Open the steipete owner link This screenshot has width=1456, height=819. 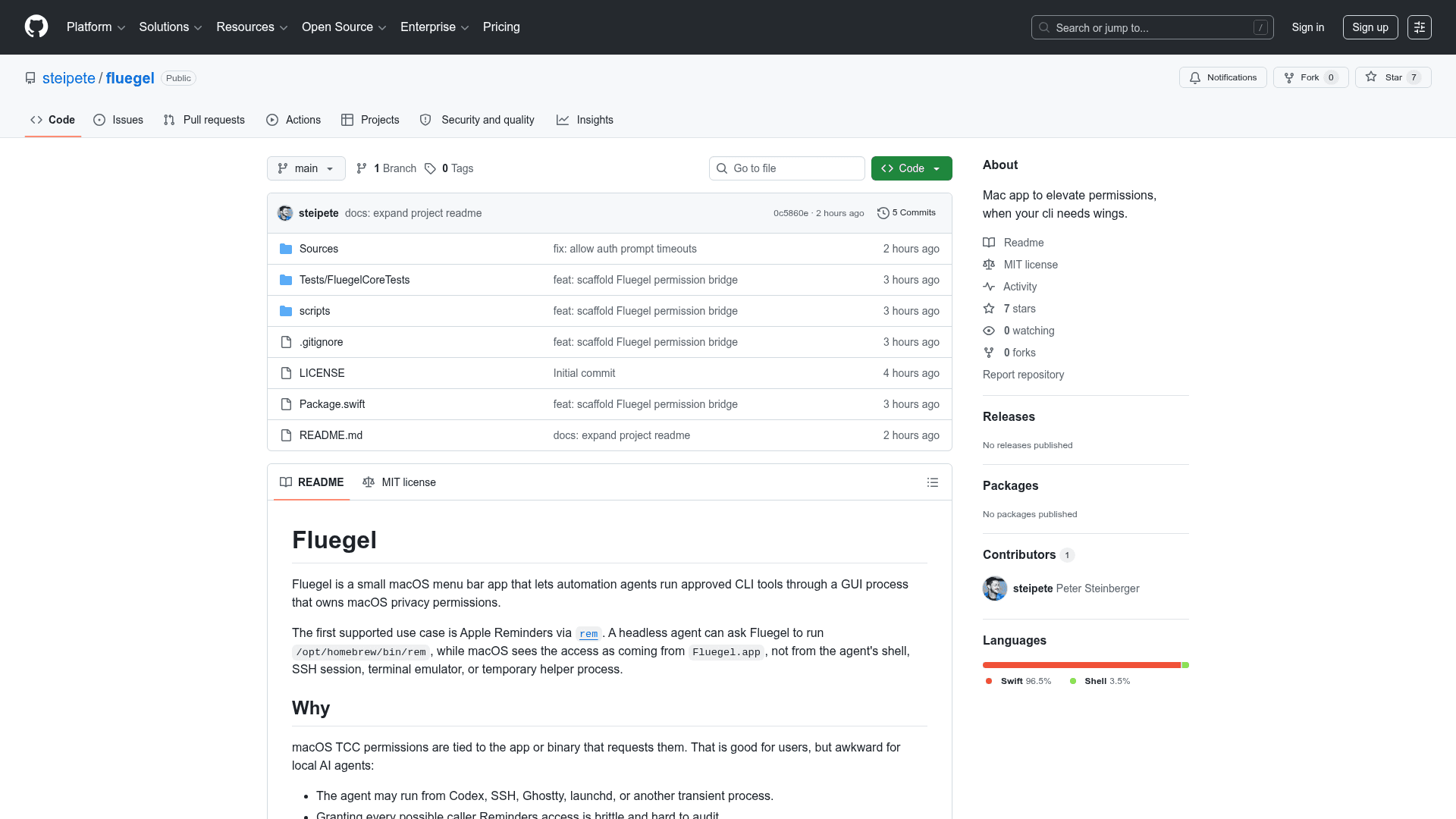(x=69, y=78)
